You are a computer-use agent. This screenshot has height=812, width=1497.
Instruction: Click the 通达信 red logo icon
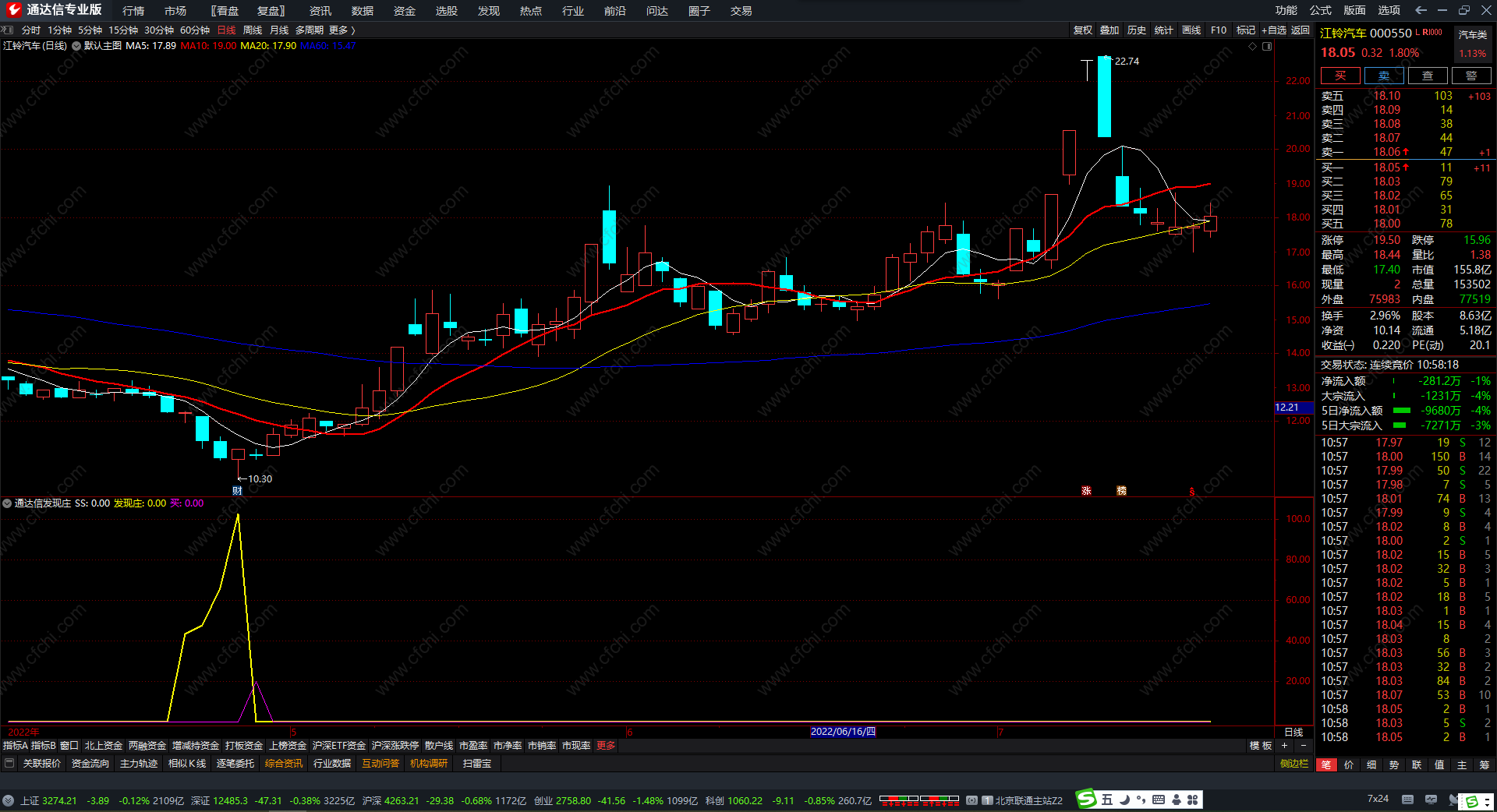[x=13, y=9]
